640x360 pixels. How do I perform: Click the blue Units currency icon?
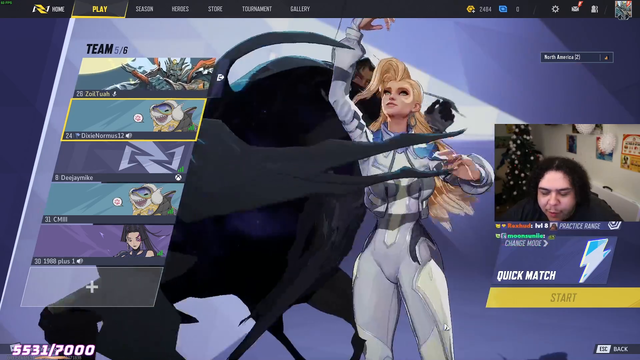click(503, 9)
